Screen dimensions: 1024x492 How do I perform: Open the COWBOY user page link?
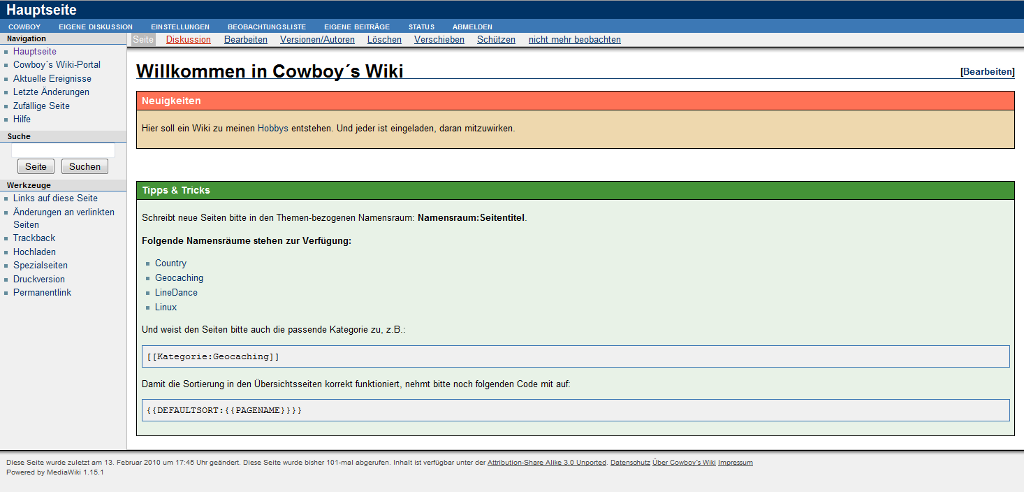[x=24, y=27]
